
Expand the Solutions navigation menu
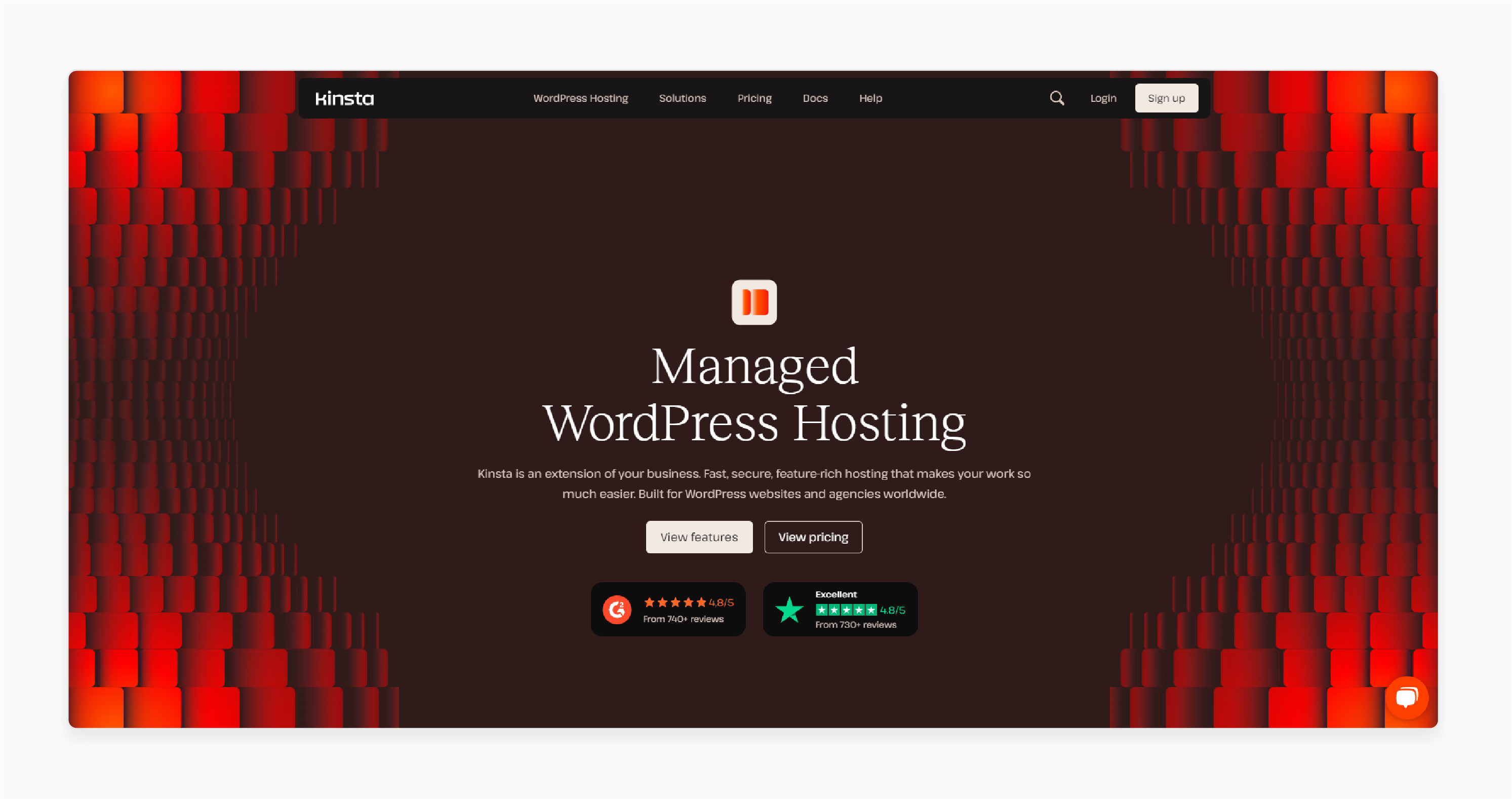point(682,97)
